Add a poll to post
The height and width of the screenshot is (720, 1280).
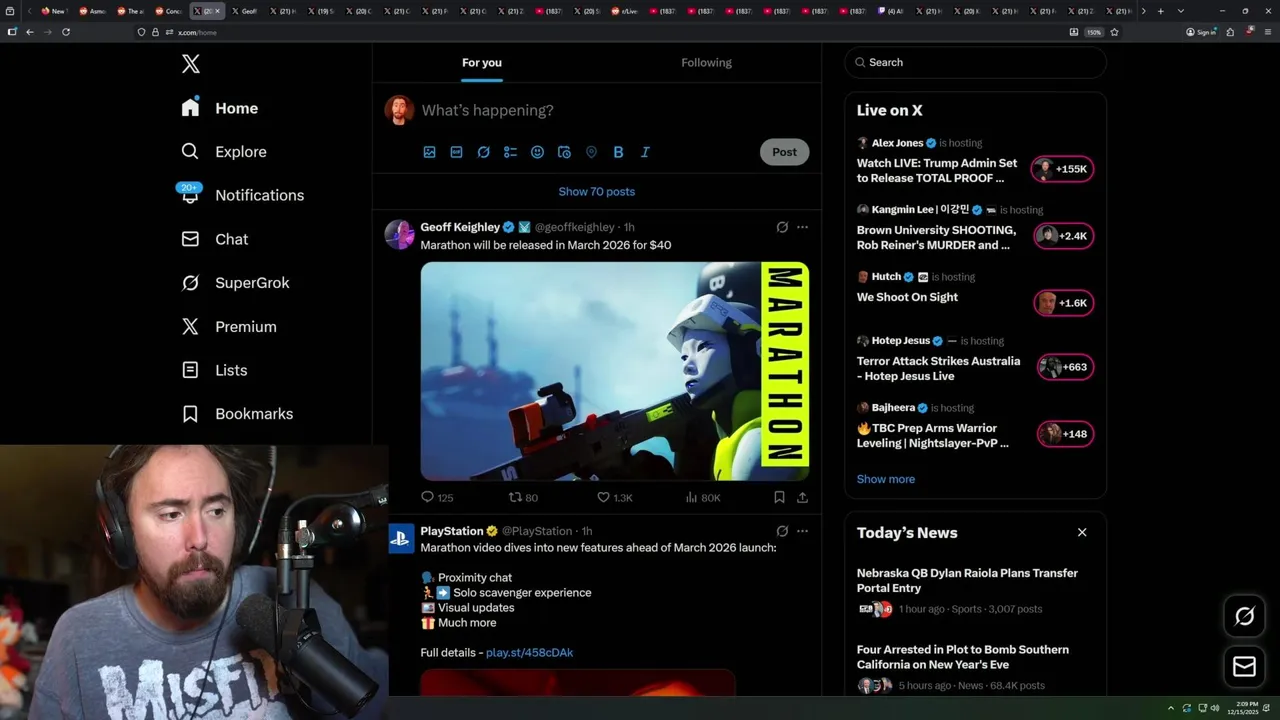(x=510, y=152)
